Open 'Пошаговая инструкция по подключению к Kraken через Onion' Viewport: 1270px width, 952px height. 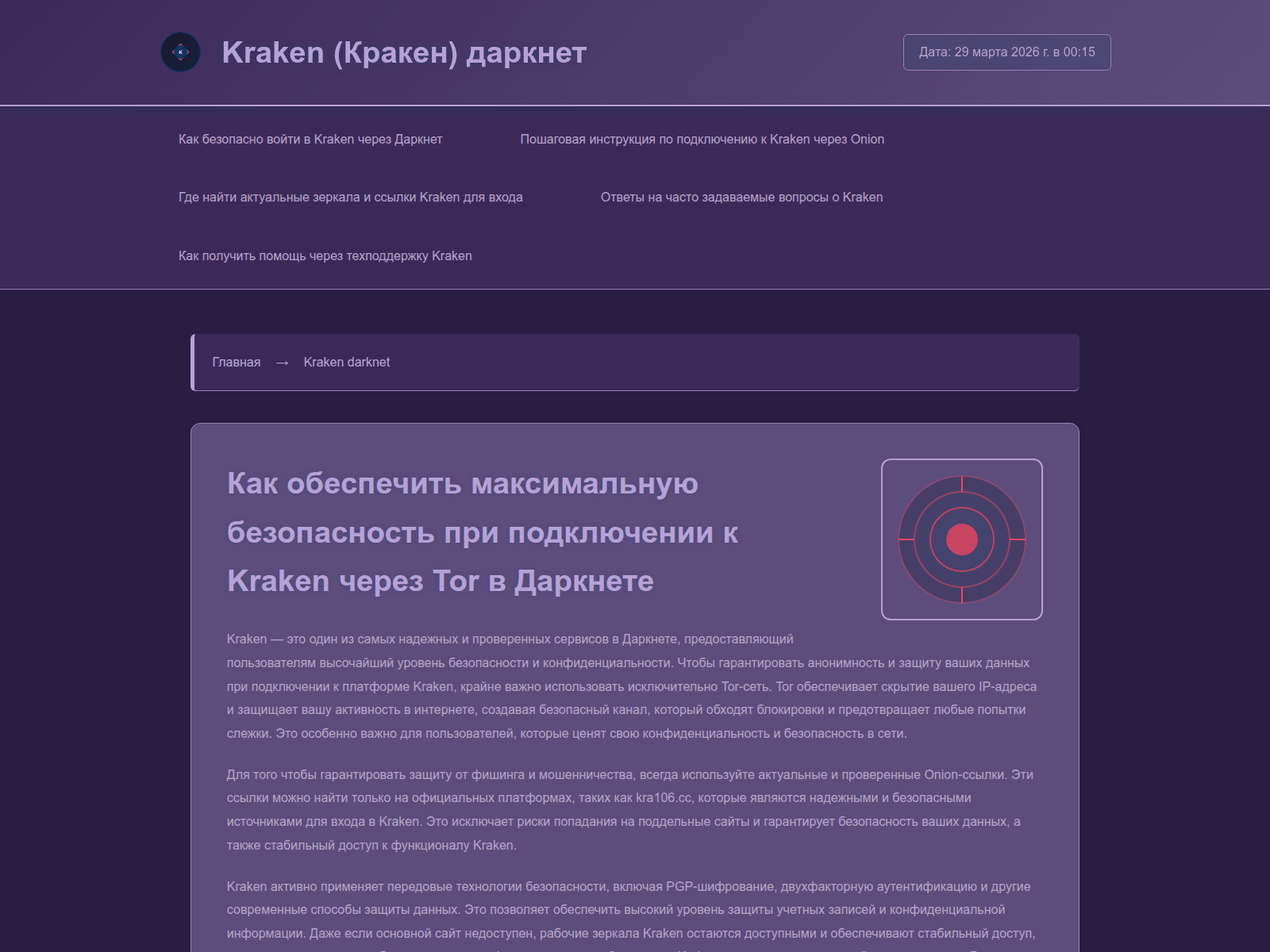pos(702,139)
